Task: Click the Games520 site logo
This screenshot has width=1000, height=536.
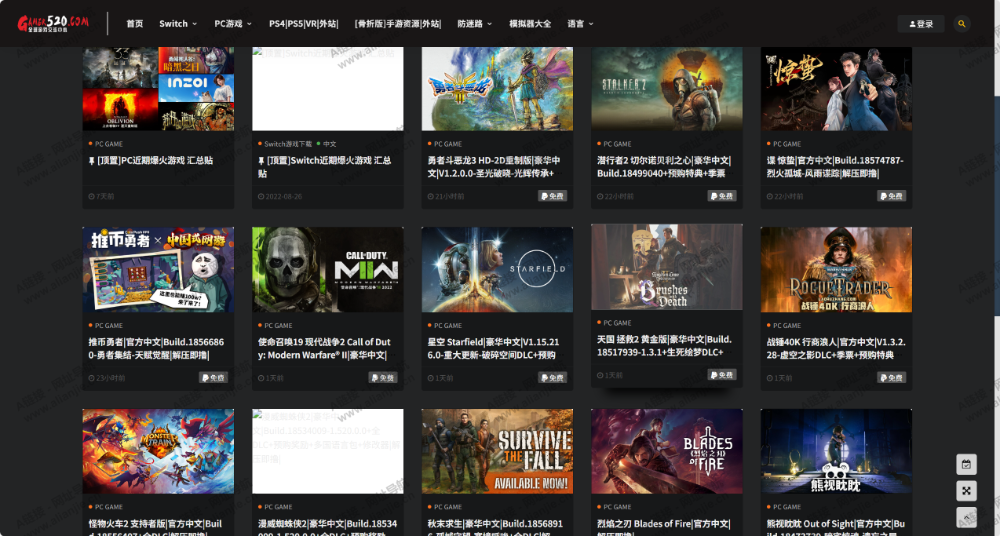Action: click(x=53, y=24)
